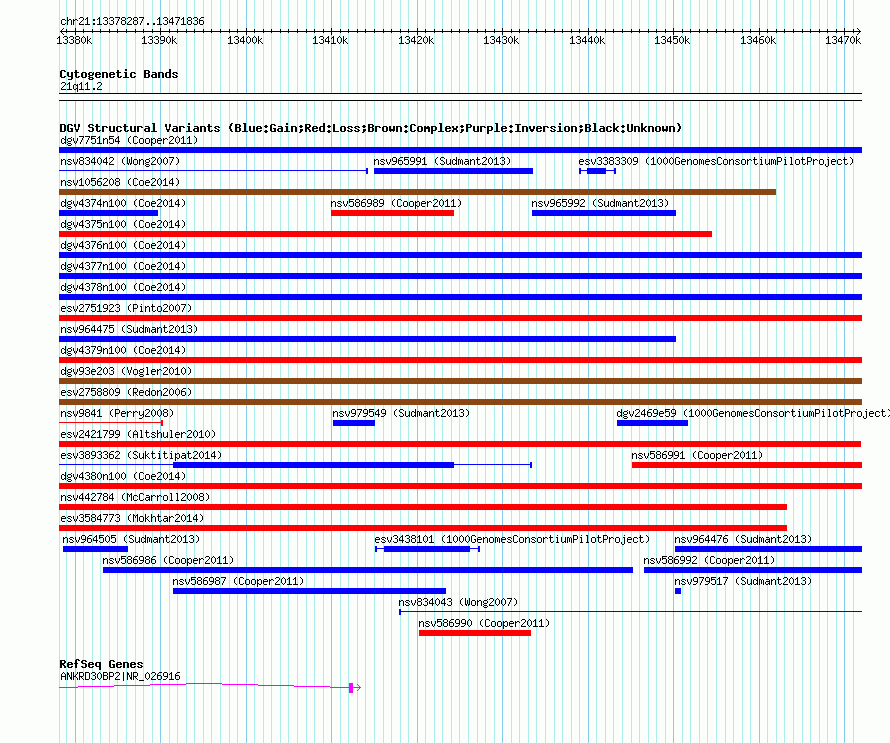Viewport: 890px width, 743px height.
Task: Click the ANKRD30BP2 magenta exon arrow
Action: coord(355,688)
